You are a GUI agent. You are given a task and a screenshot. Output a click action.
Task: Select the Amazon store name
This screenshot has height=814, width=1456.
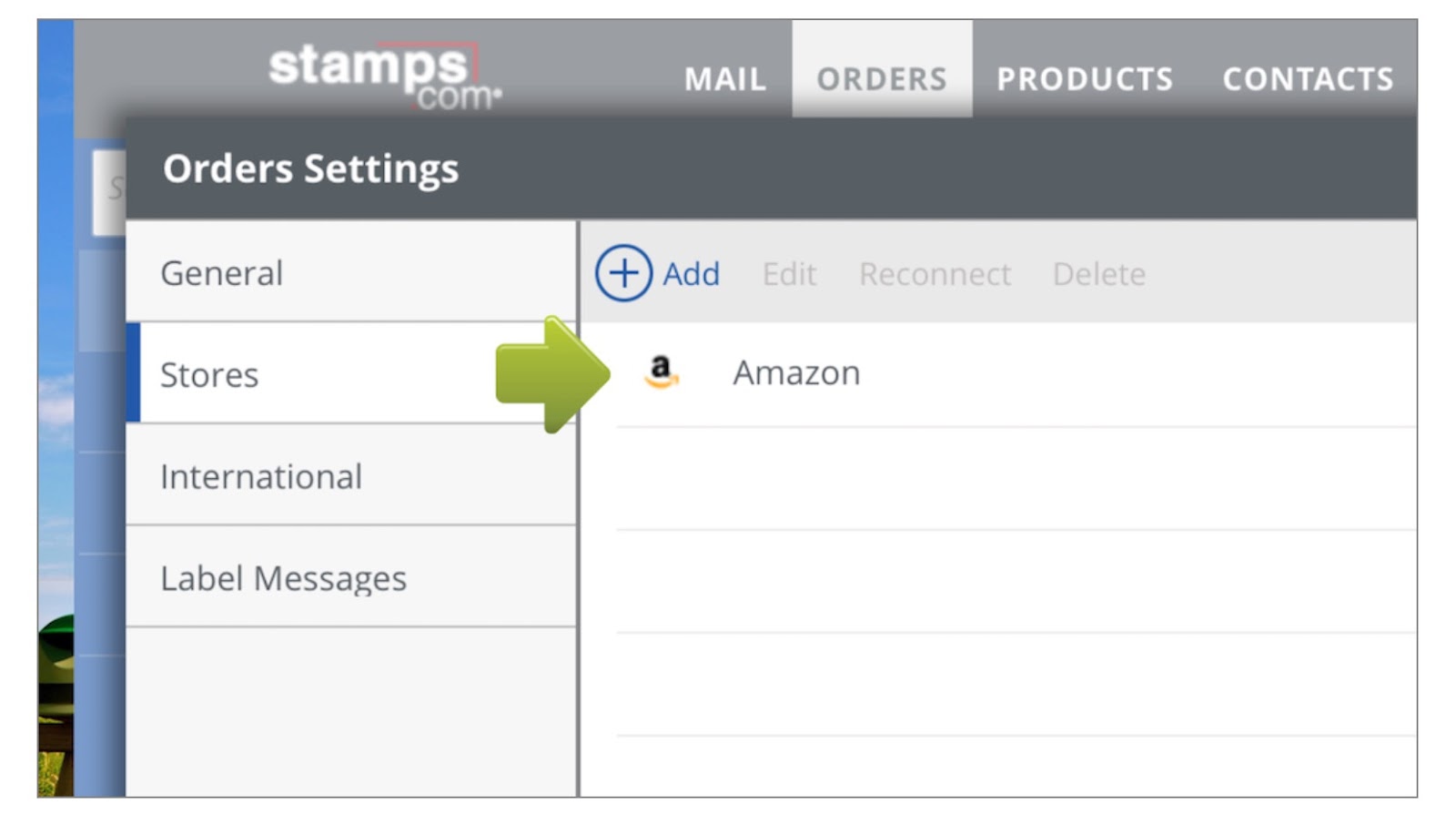coord(796,373)
